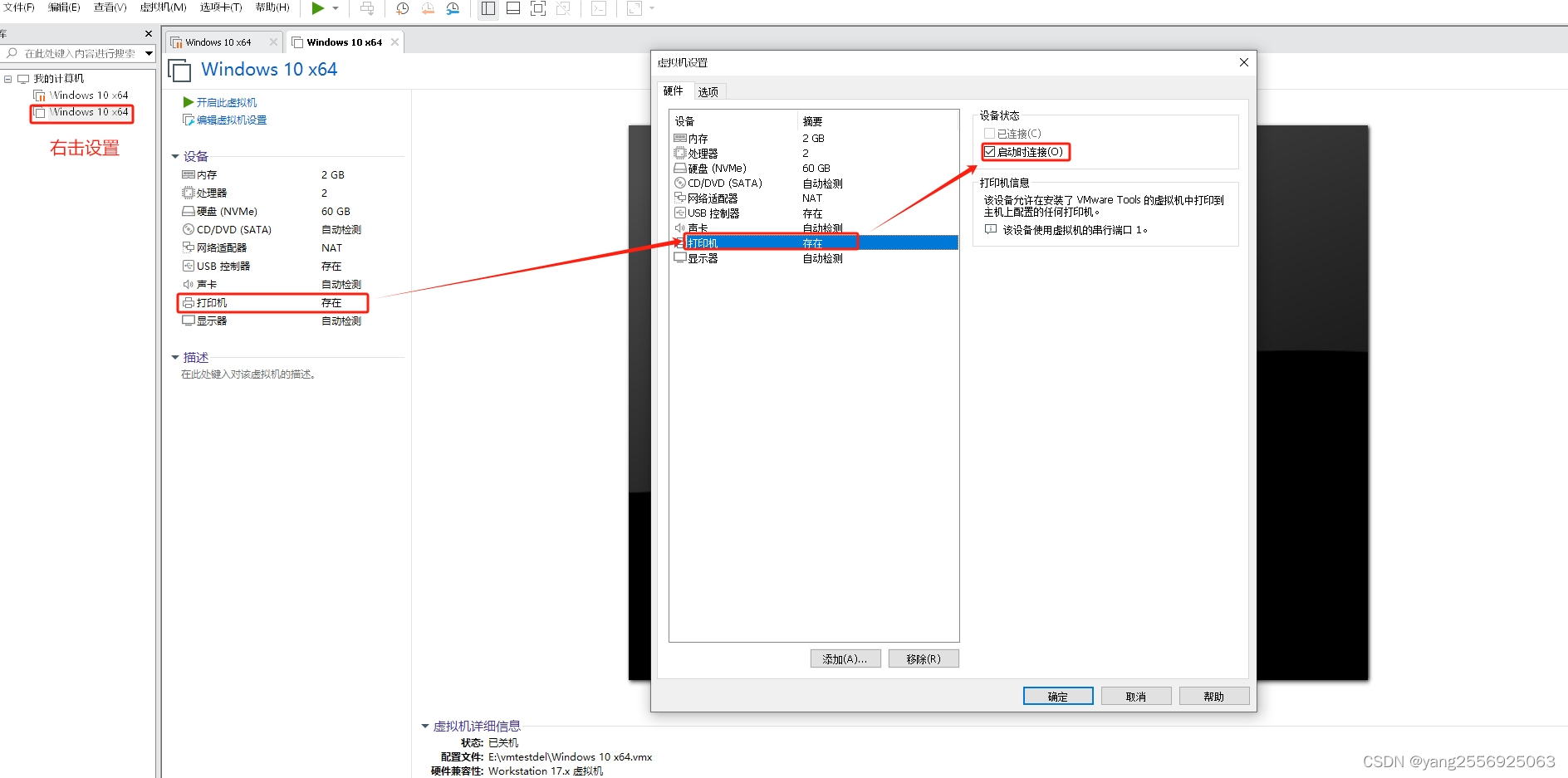
Task: Click the 添加(A)... button
Action: [x=845, y=658]
